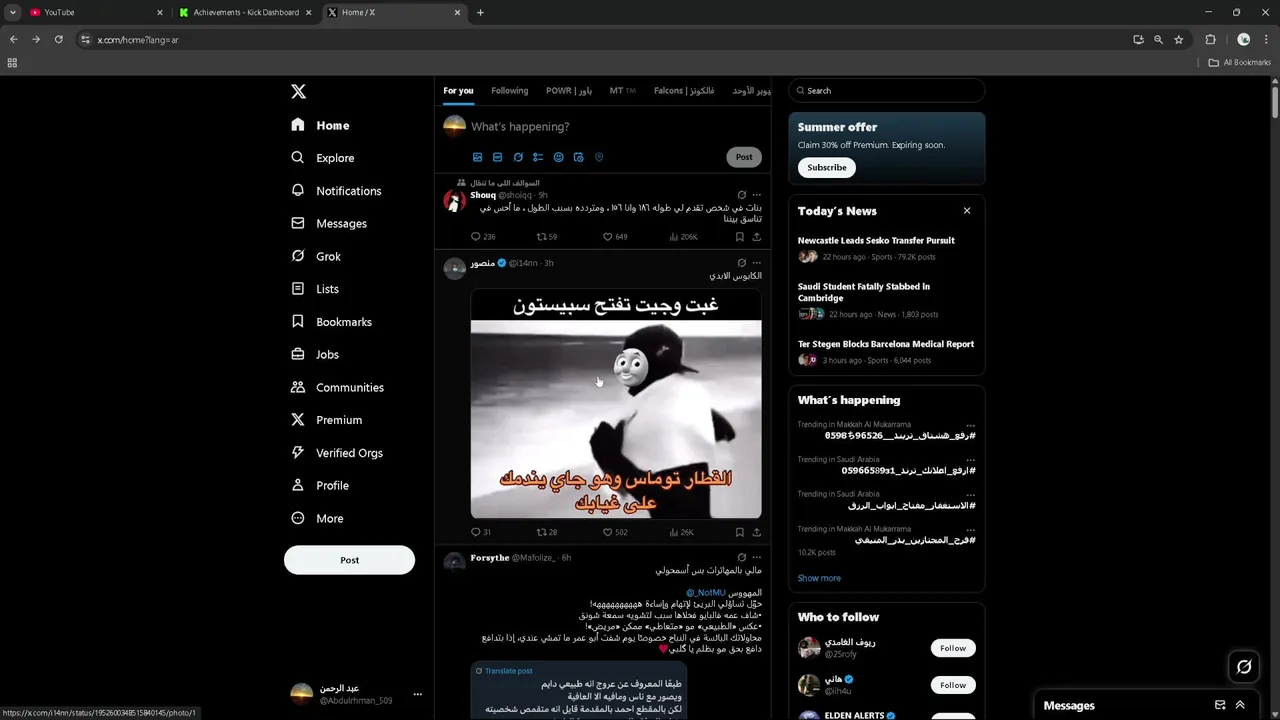Viewport: 1280px width, 720px height.
Task: Open Notifications from the sidebar
Action: [x=336, y=191]
